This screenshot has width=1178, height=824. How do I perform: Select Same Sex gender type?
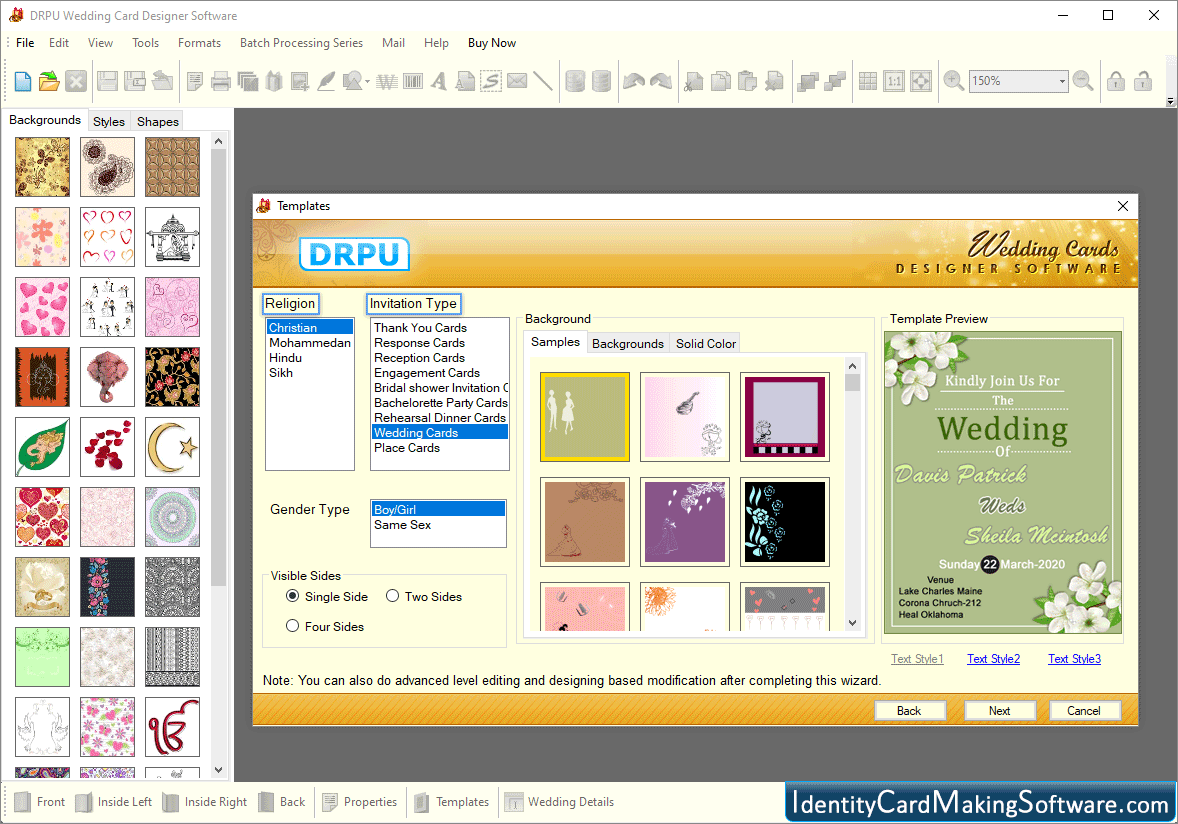tap(438, 525)
